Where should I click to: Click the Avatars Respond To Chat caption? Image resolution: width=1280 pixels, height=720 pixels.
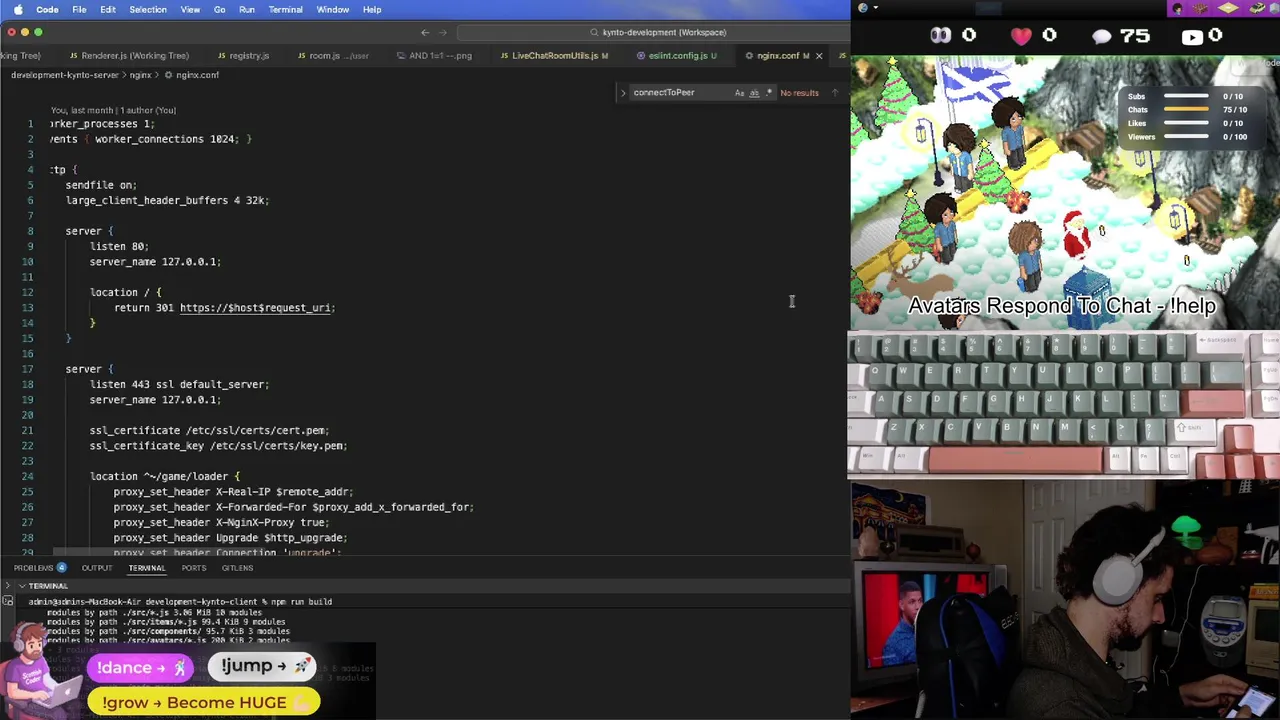coord(1062,306)
